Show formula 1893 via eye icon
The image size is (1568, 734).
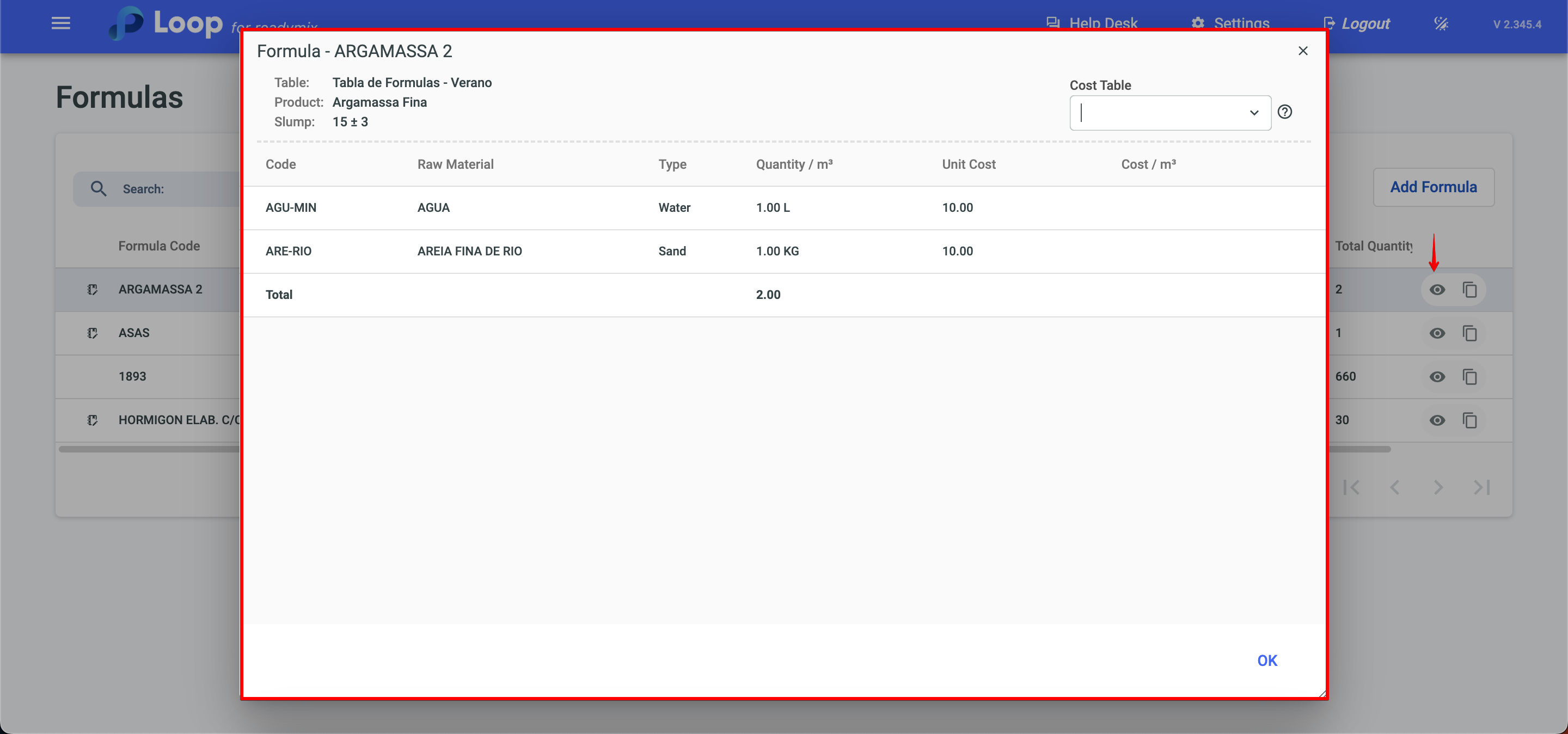1437,377
